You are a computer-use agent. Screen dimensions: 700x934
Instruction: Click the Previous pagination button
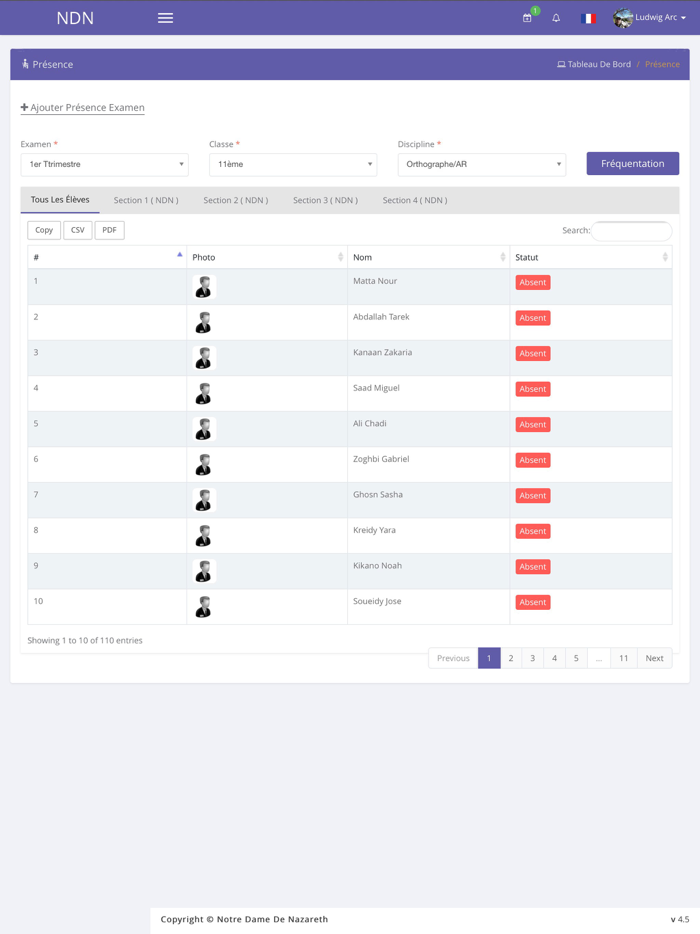tap(453, 658)
